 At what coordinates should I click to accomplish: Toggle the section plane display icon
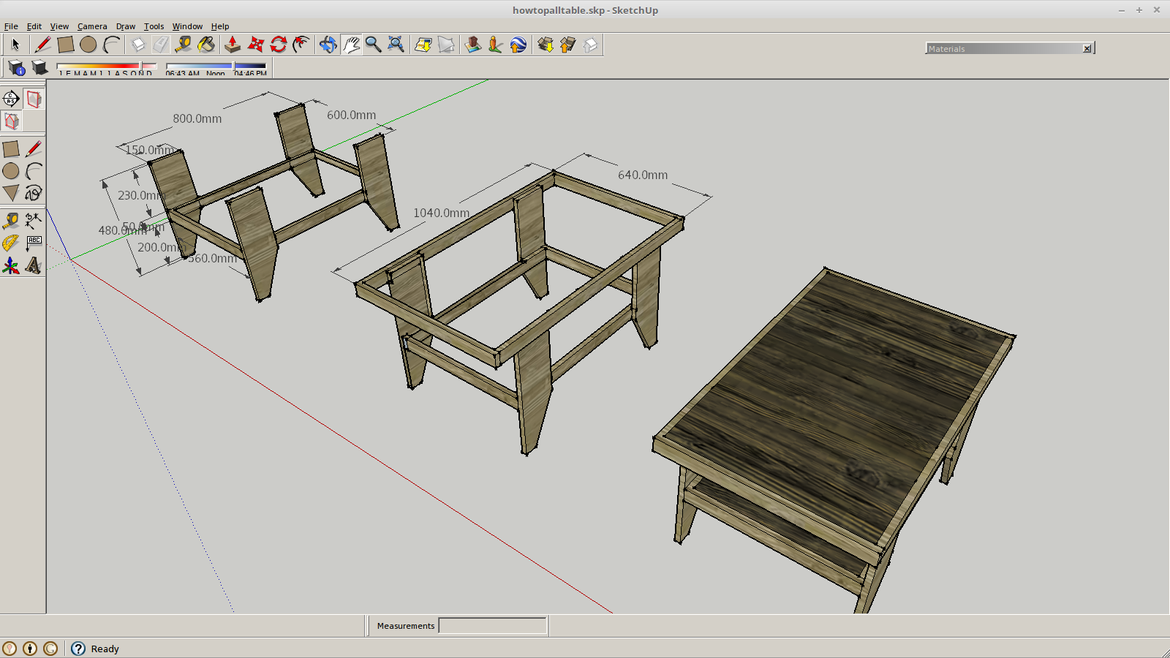33,99
